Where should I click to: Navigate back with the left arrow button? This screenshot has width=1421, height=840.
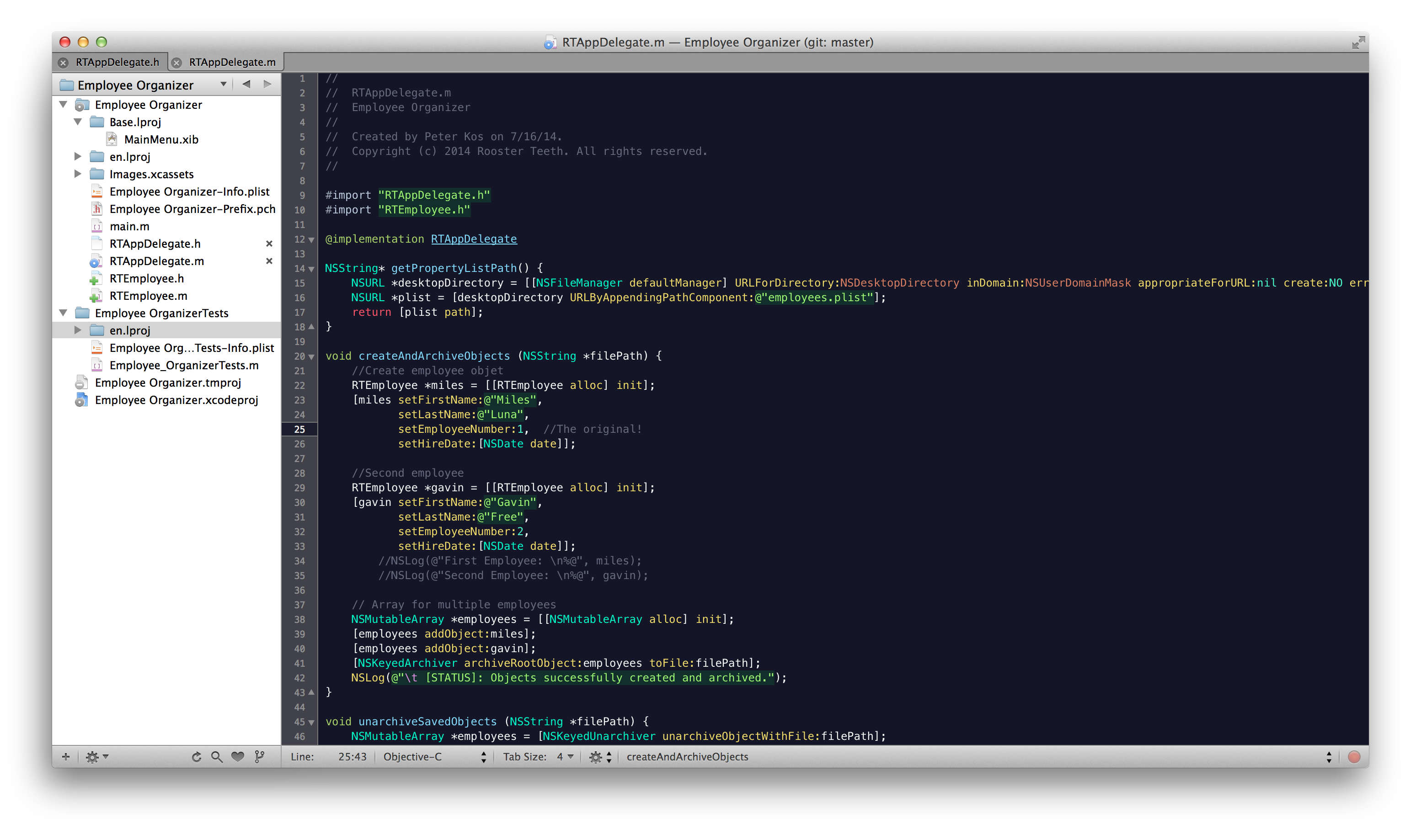[x=246, y=85]
